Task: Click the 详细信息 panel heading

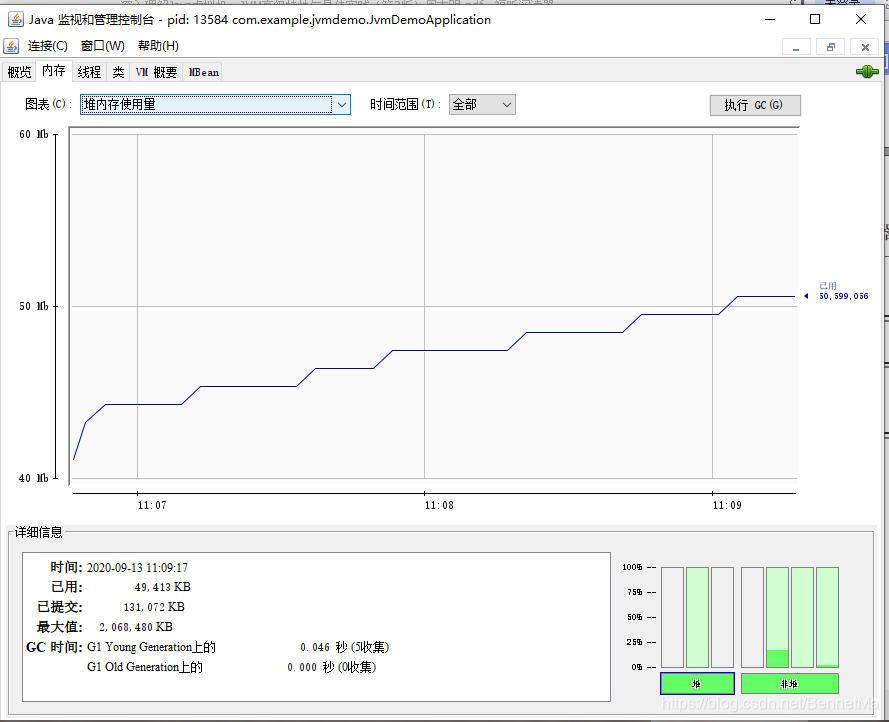Action: (x=39, y=532)
